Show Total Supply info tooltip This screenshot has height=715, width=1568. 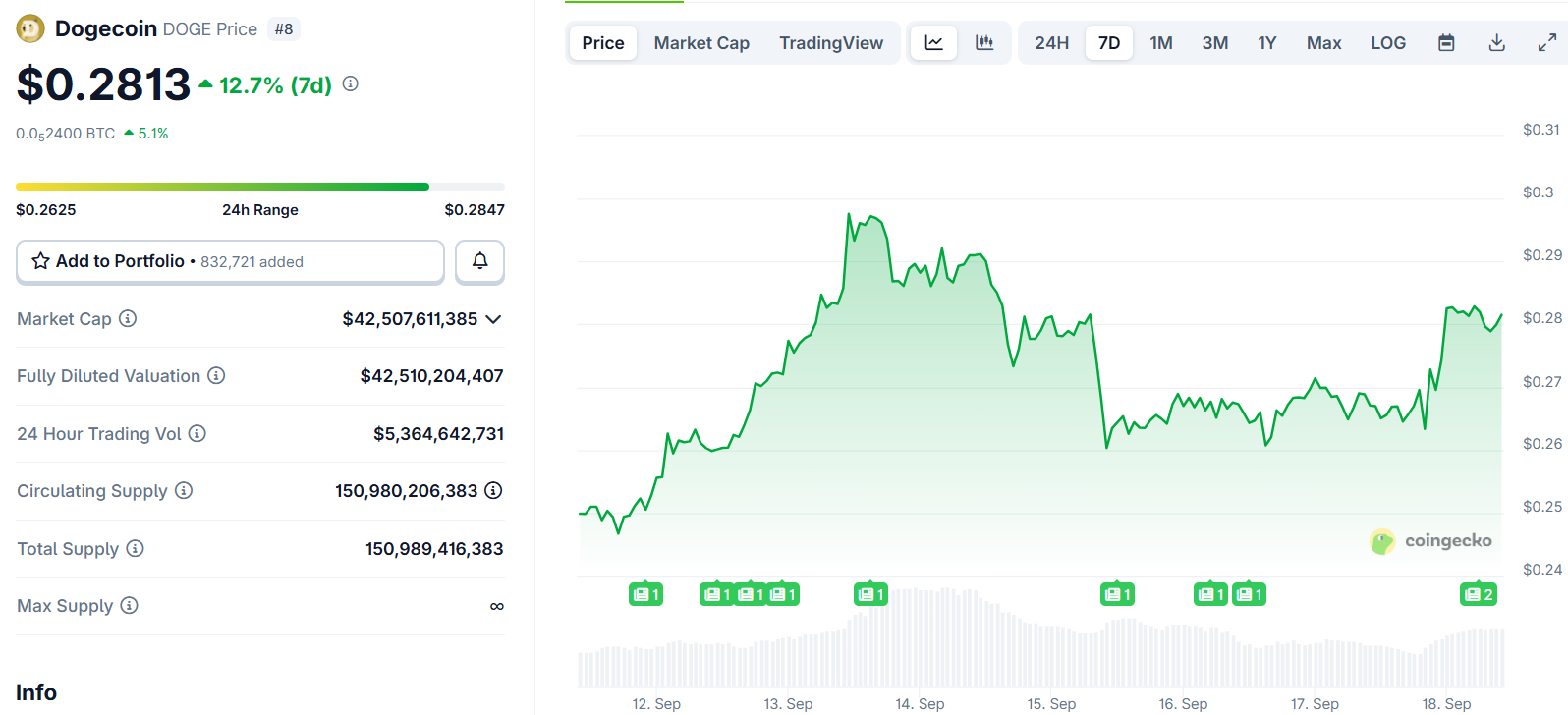click(x=136, y=548)
